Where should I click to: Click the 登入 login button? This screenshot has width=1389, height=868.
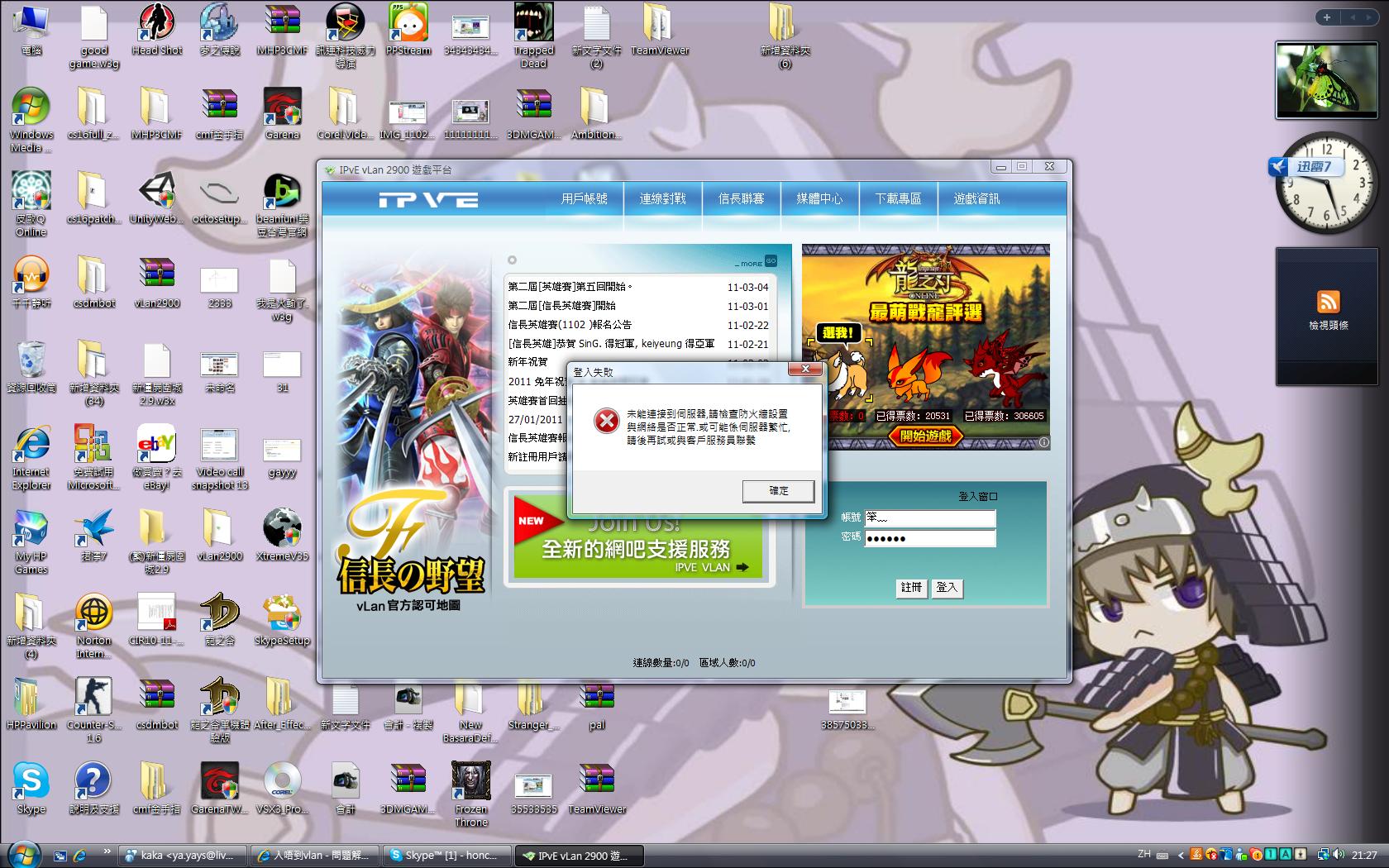(947, 588)
